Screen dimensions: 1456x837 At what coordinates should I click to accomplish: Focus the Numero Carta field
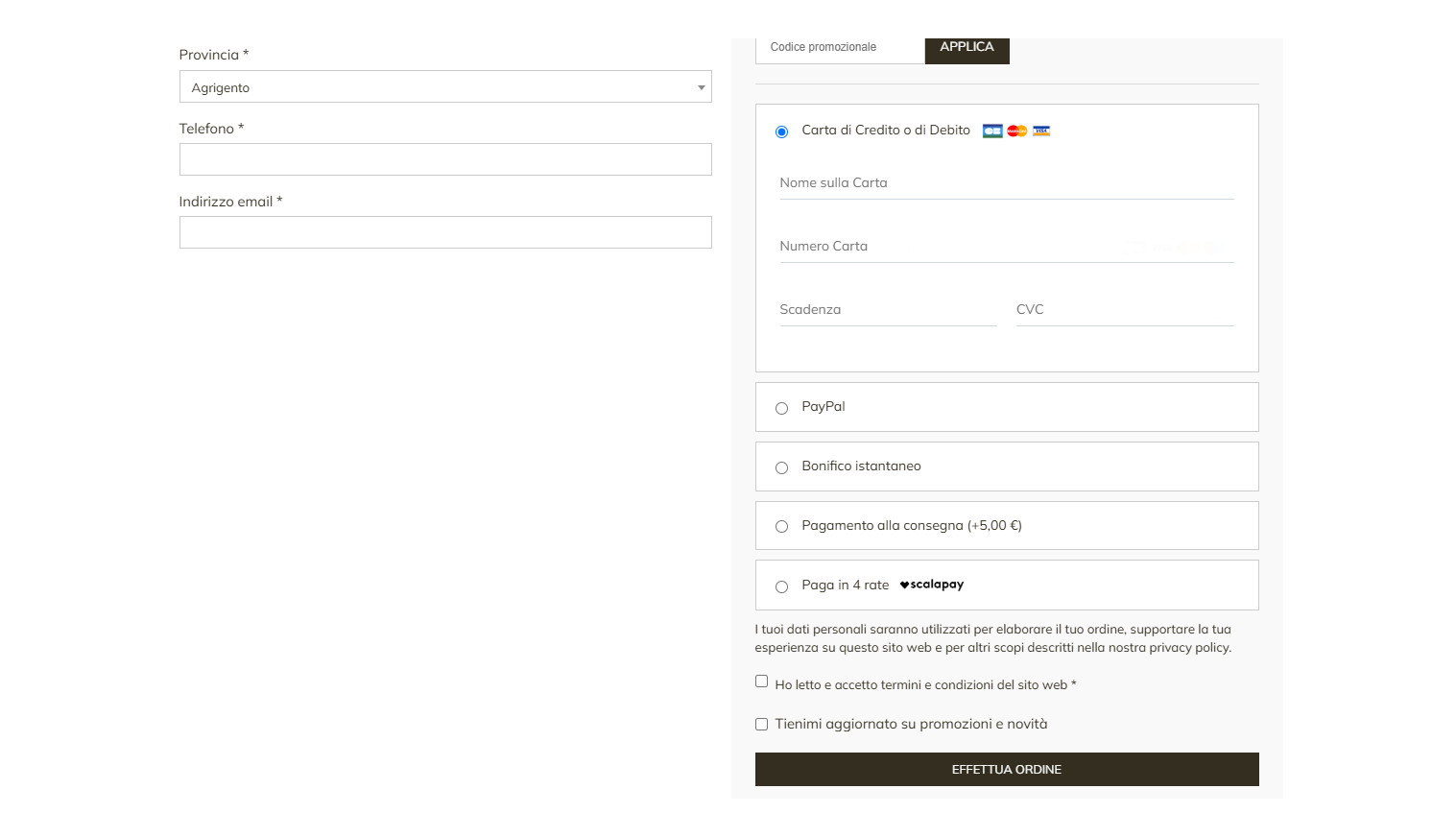1006,247
